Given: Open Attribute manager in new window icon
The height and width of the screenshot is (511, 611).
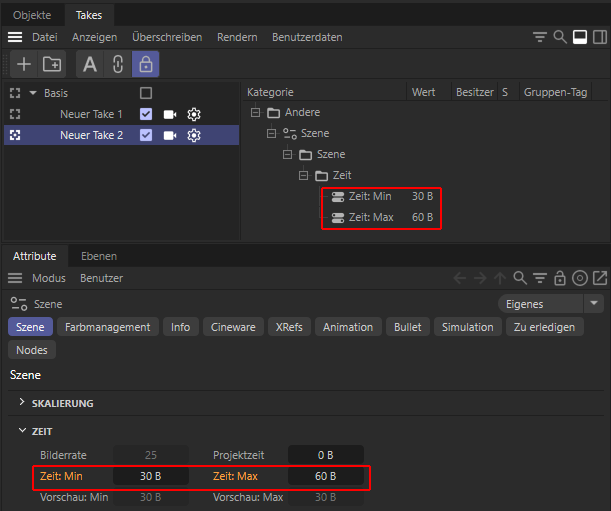Looking at the screenshot, I should (600, 278).
